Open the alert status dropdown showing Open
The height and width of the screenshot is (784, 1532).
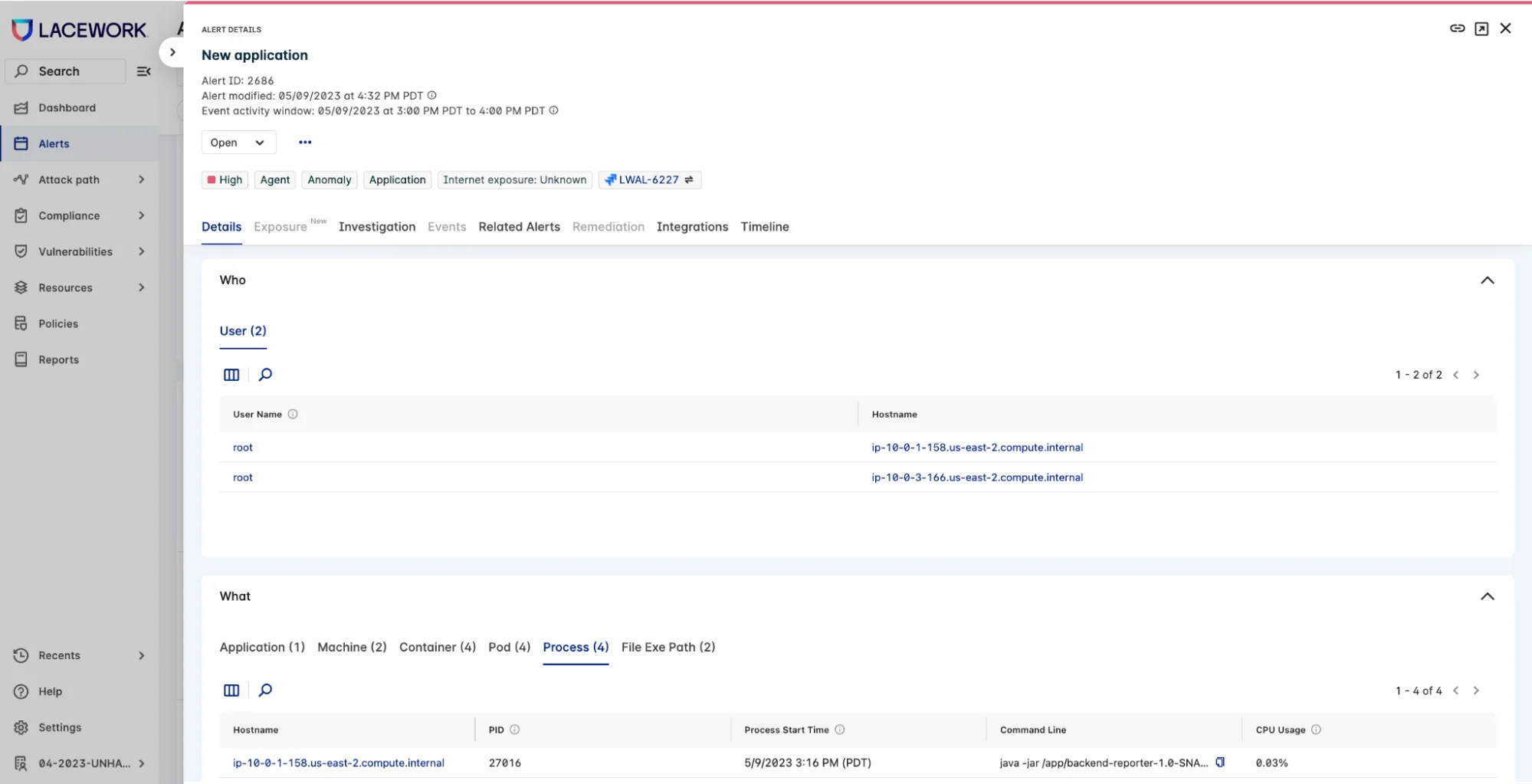tap(238, 143)
